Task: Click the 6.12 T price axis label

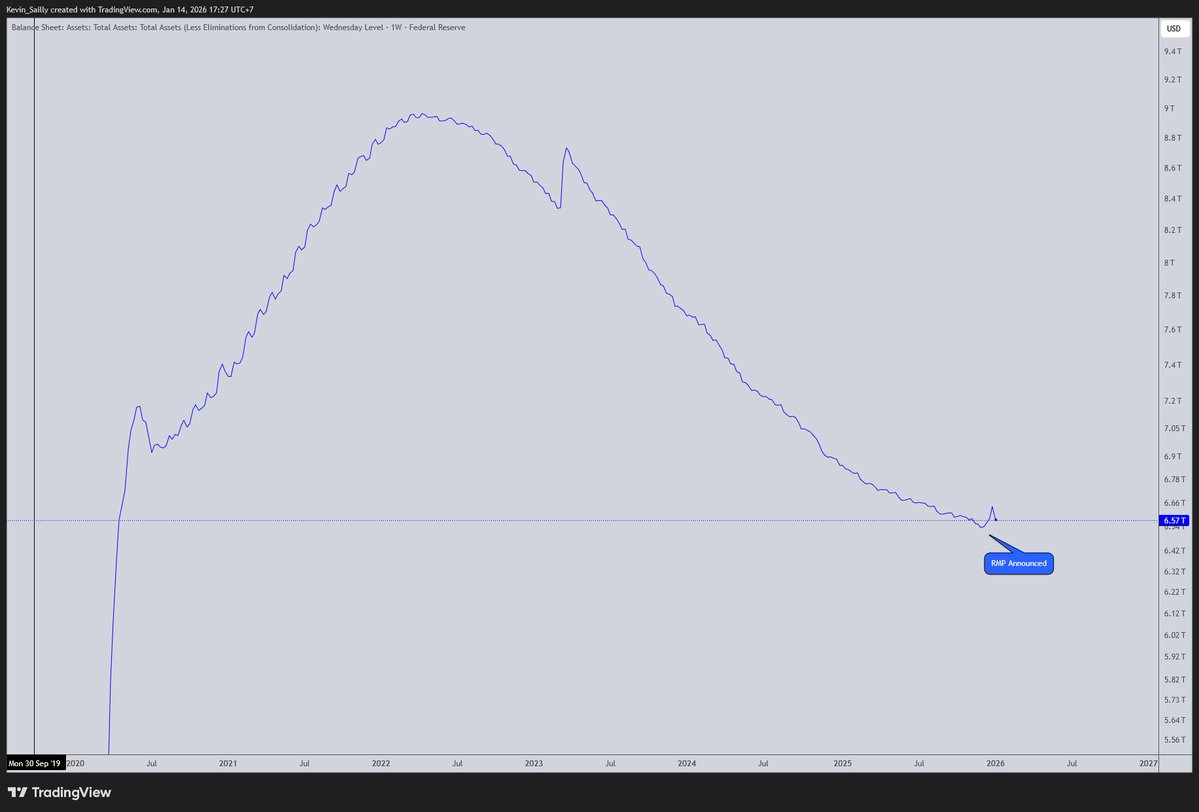Action: (1175, 613)
